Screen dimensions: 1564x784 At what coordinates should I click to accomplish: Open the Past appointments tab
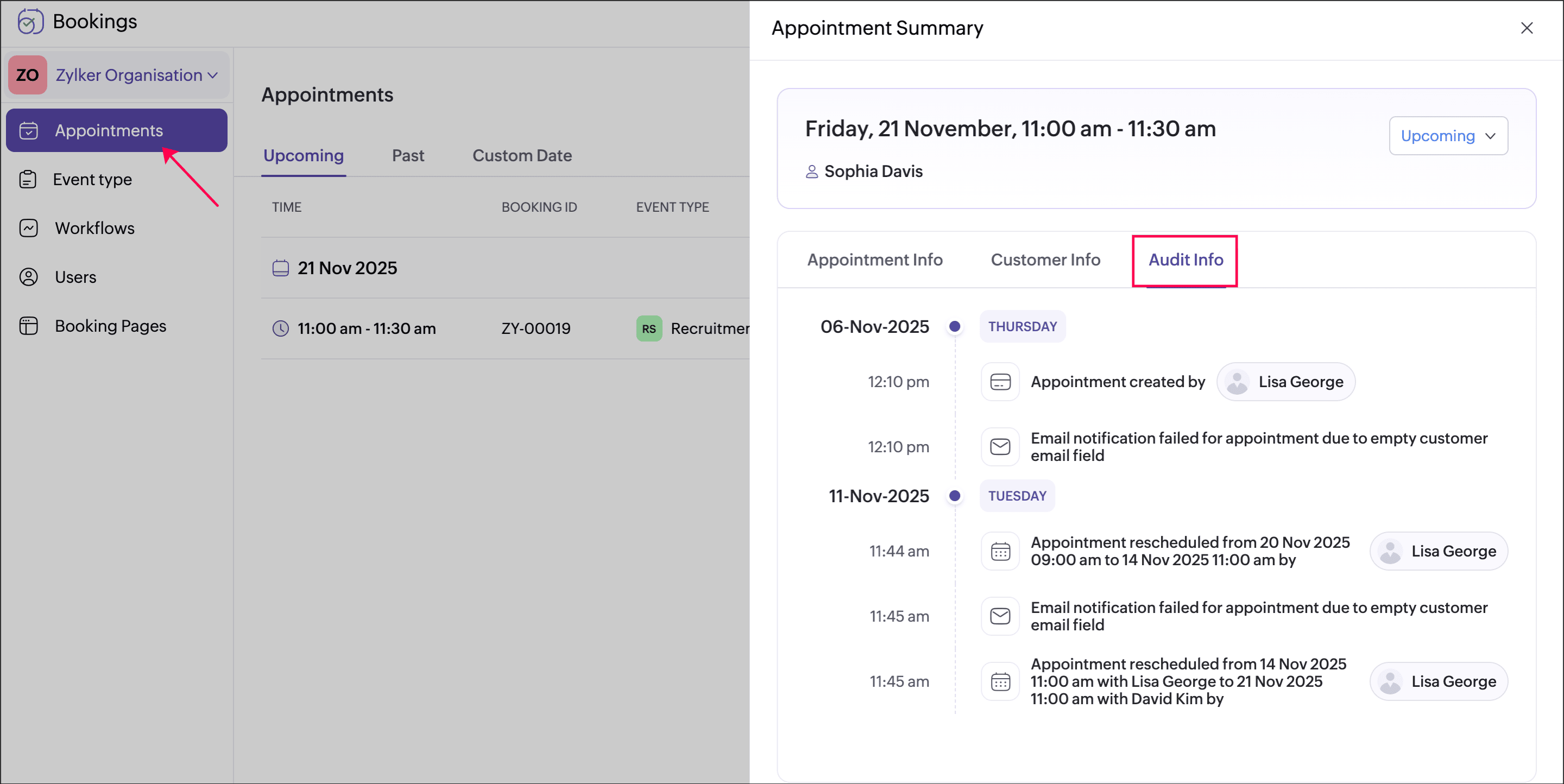click(x=407, y=156)
